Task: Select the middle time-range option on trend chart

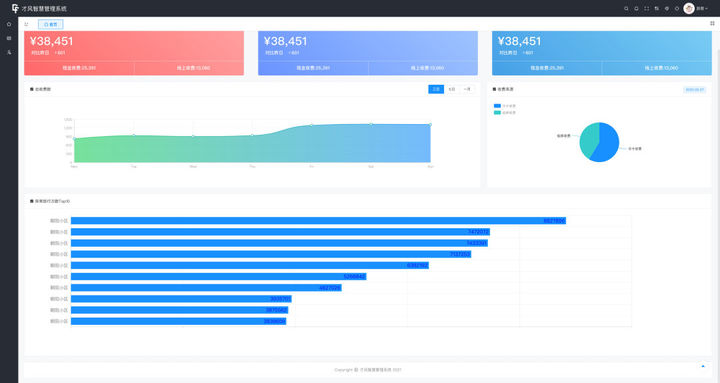Action: click(x=452, y=89)
